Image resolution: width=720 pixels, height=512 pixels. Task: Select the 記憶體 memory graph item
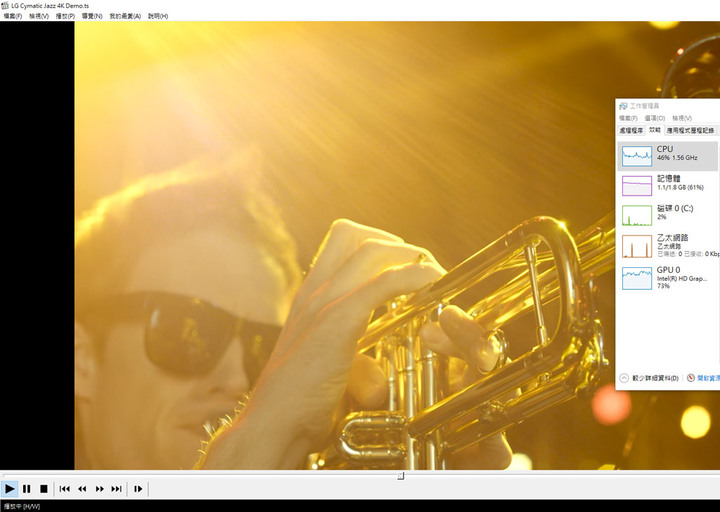pyautogui.click(x=667, y=184)
